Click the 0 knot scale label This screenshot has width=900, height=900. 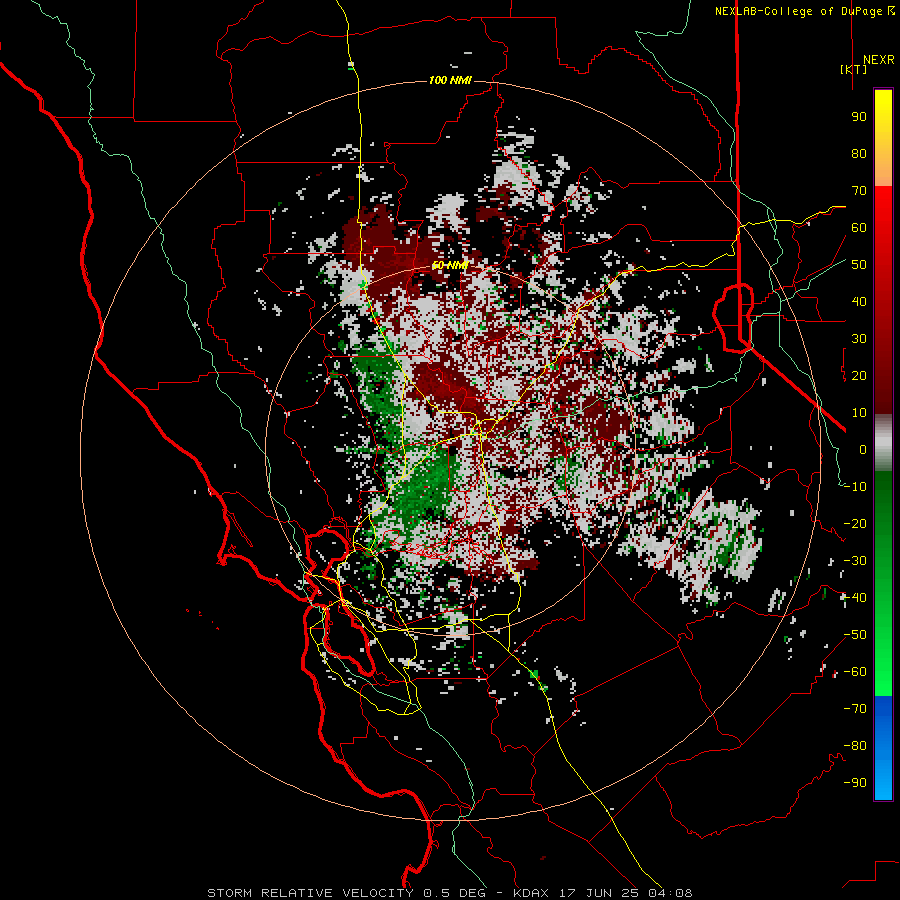(863, 449)
